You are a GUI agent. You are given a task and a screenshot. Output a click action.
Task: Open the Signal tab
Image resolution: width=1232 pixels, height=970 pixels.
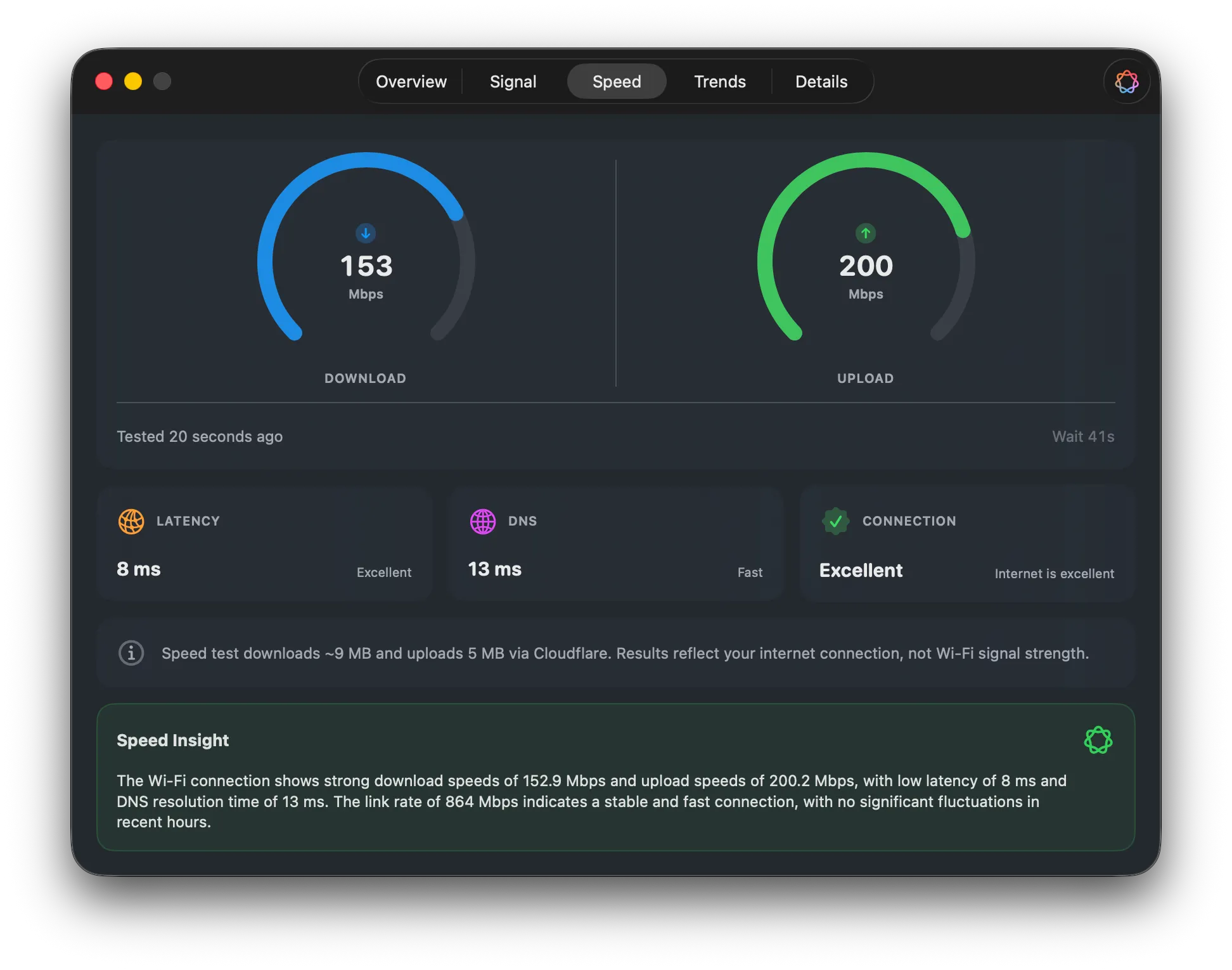click(x=513, y=81)
